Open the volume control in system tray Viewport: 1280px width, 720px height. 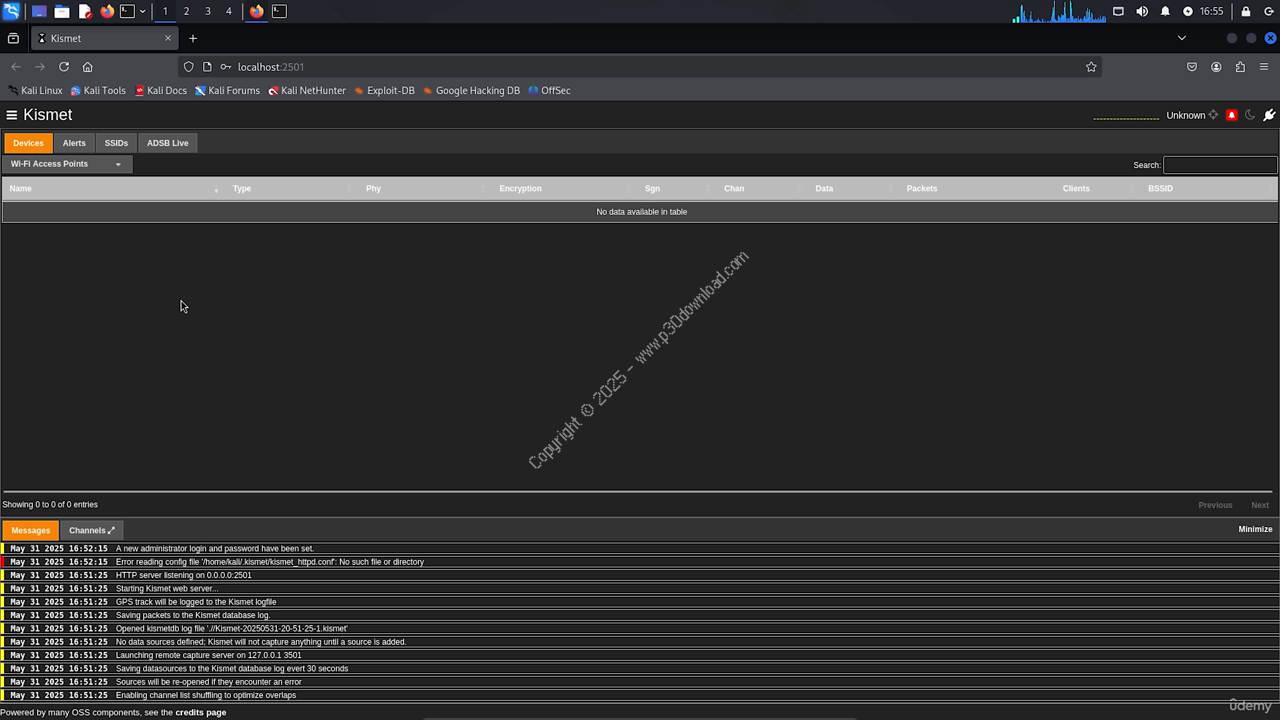(x=1142, y=11)
